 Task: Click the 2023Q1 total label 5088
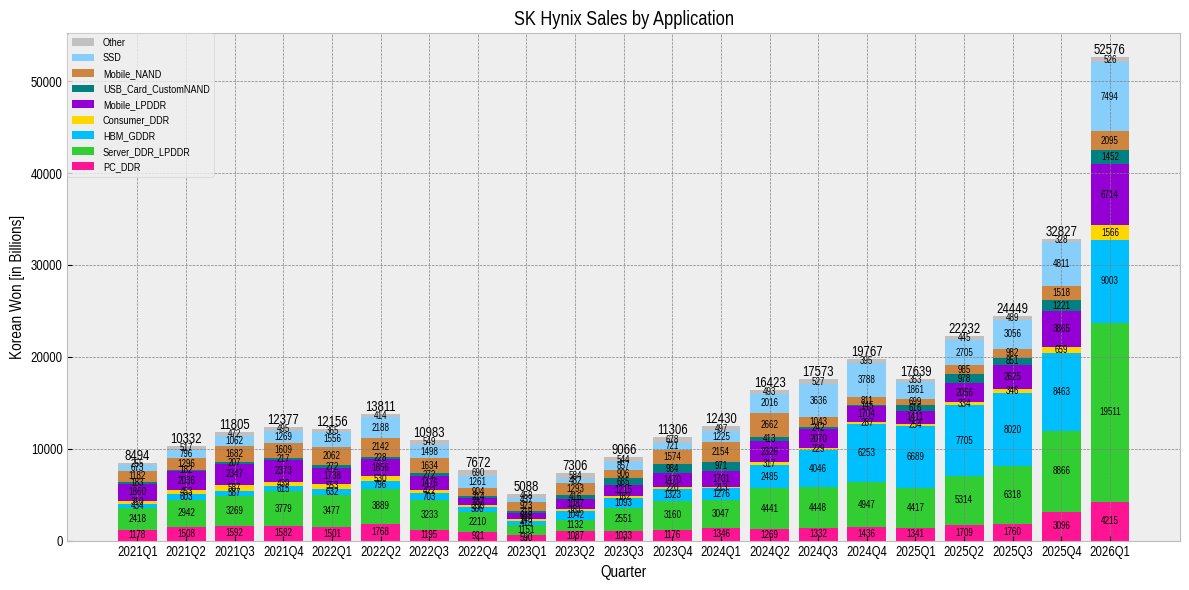coord(526,486)
